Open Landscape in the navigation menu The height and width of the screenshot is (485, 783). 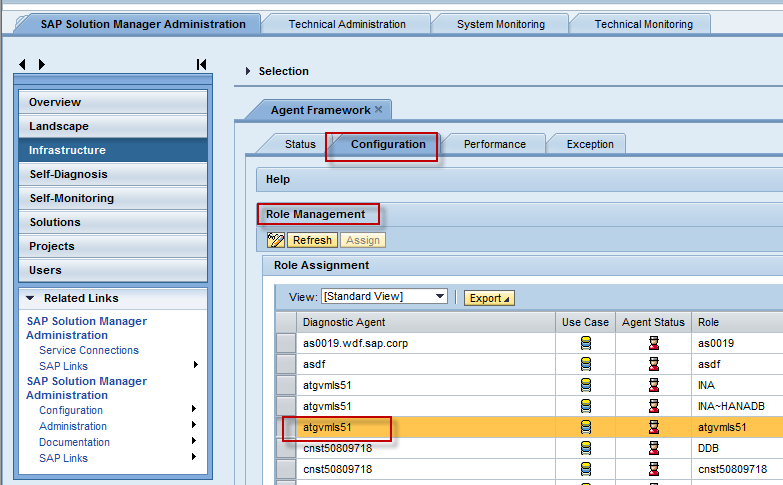pos(113,126)
